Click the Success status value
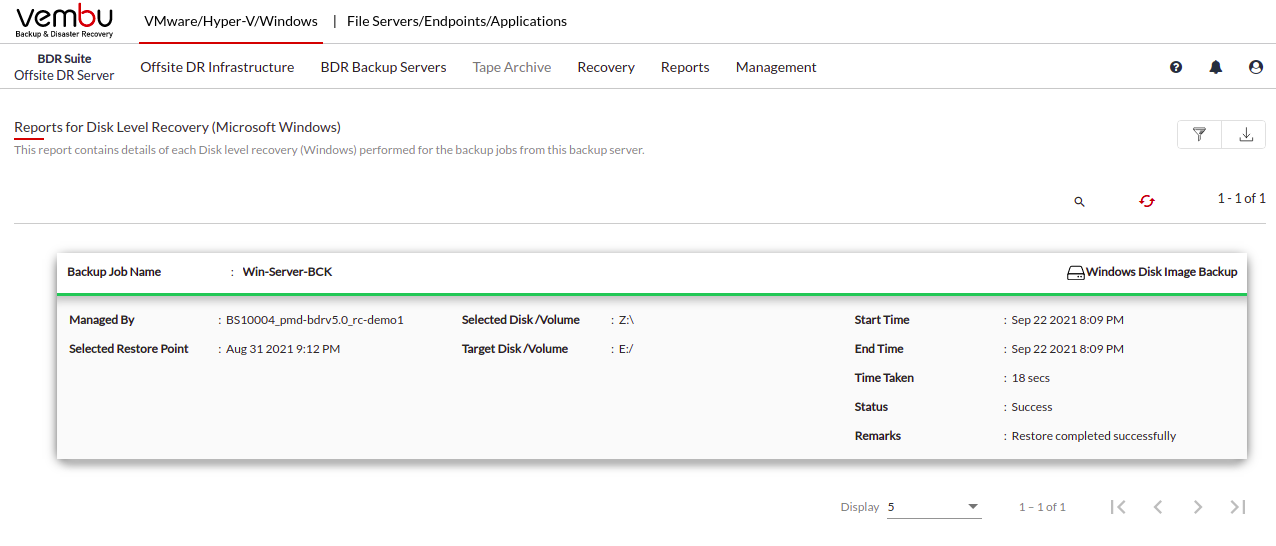1276x546 pixels. click(x=1032, y=407)
